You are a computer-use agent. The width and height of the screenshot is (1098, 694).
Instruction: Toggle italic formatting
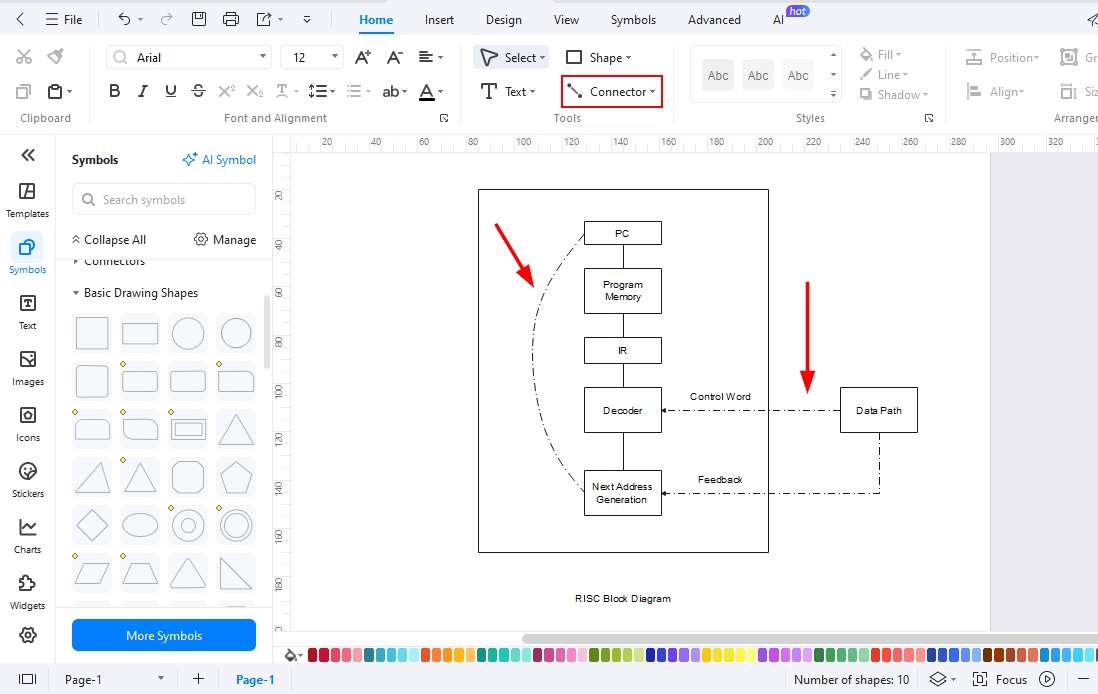tap(142, 90)
